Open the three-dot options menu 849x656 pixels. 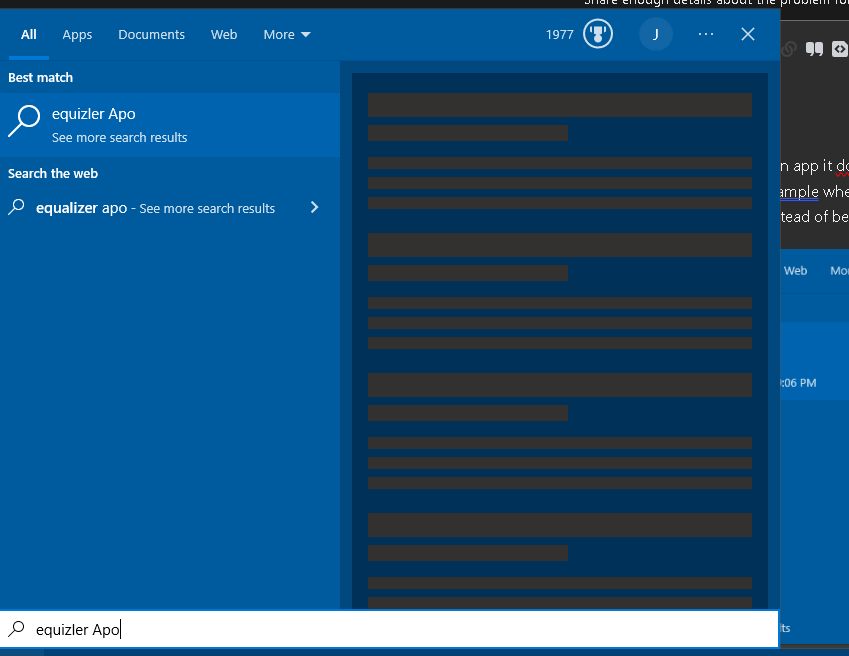point(706,34)
